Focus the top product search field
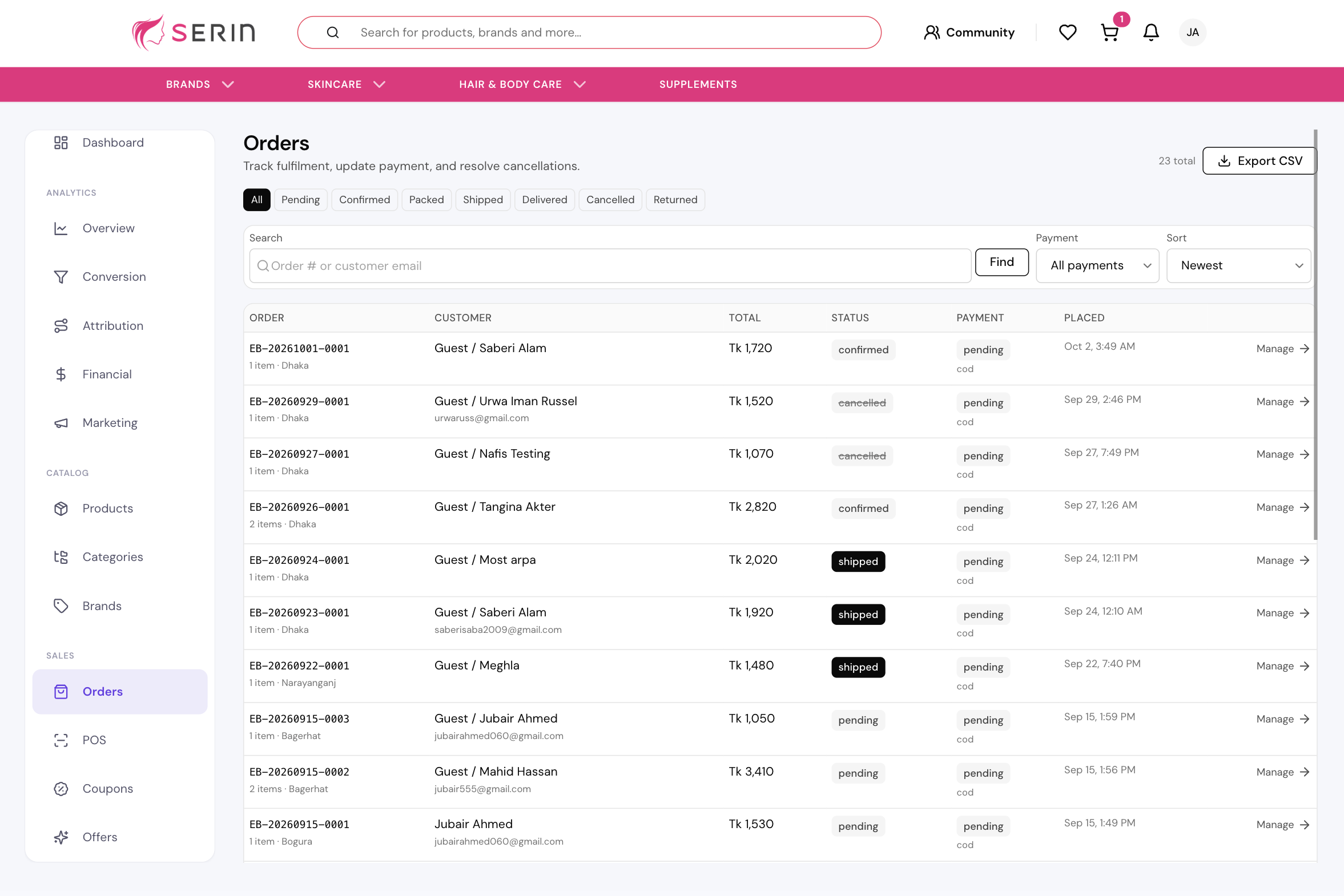This screenshot has height=896, width=1344. [589, 33]
